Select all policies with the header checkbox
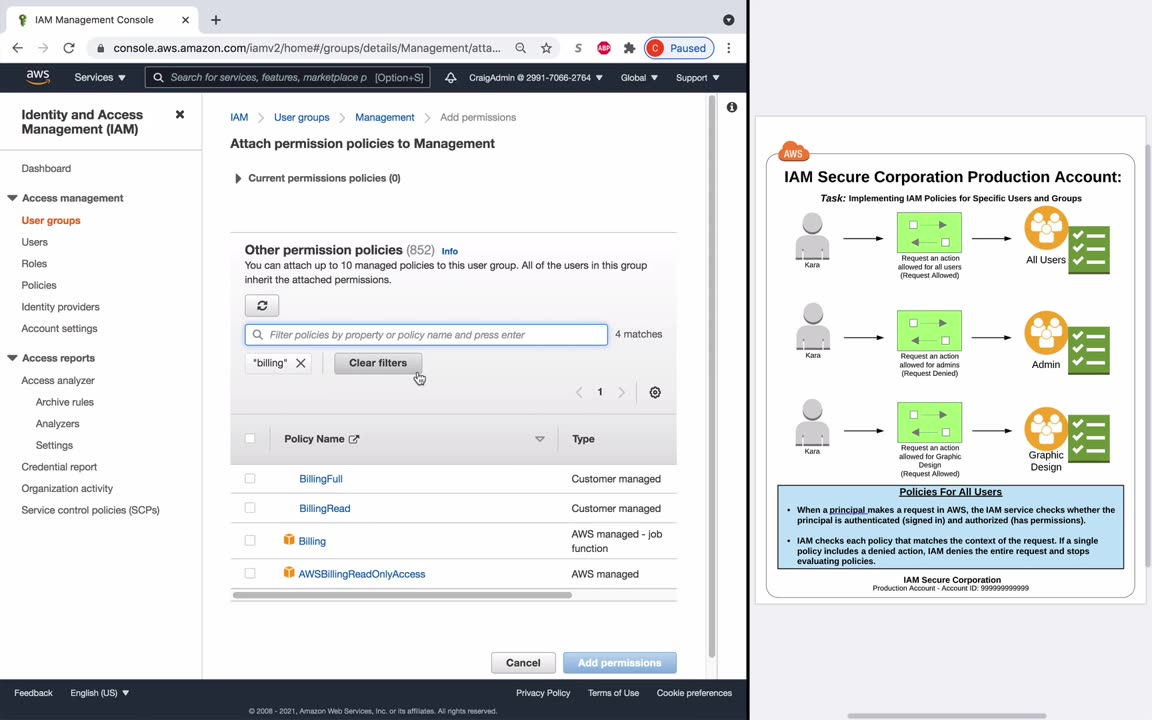Image resolution: width=1152 pixels, height=720 pixels. coord(250,439)
